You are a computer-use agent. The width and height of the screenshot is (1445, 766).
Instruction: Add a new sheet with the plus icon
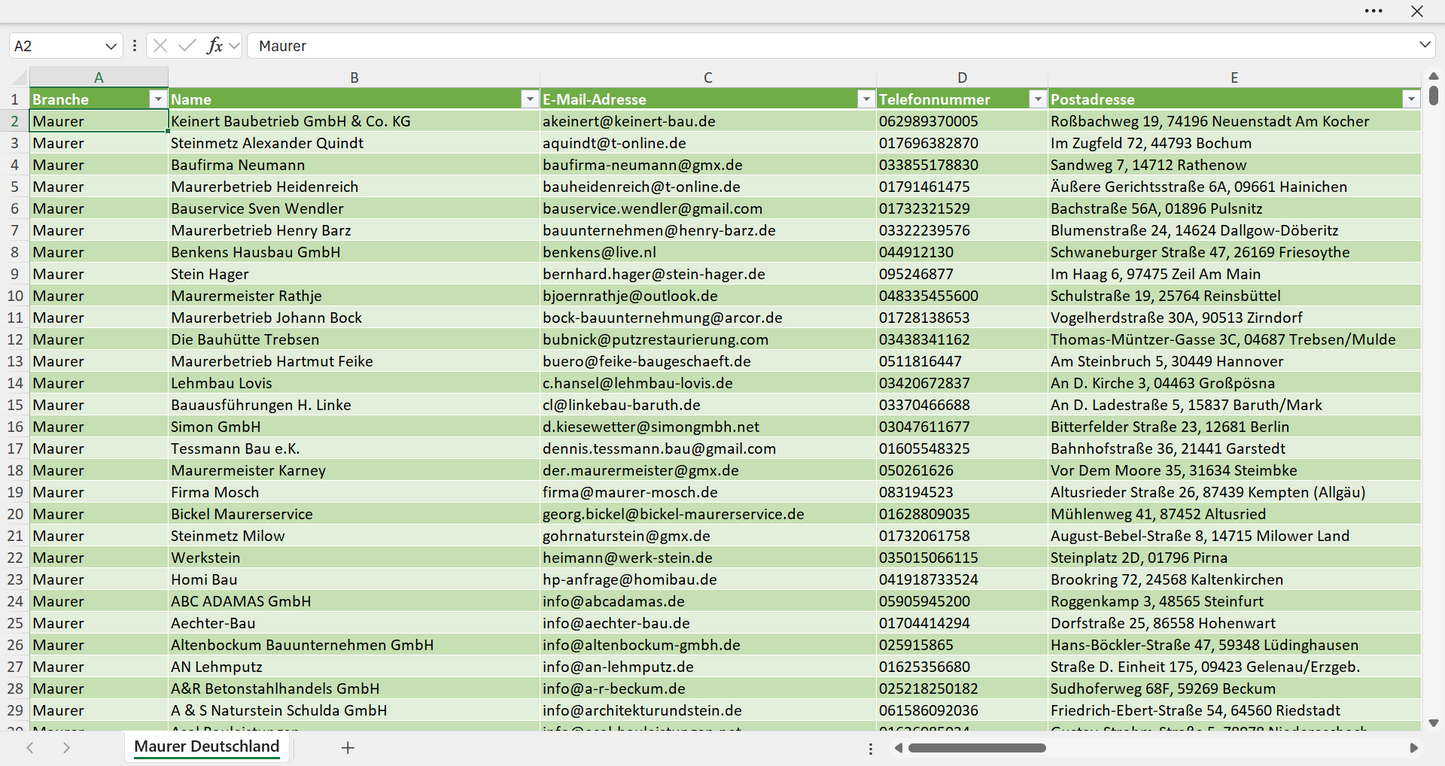[348, 747]
